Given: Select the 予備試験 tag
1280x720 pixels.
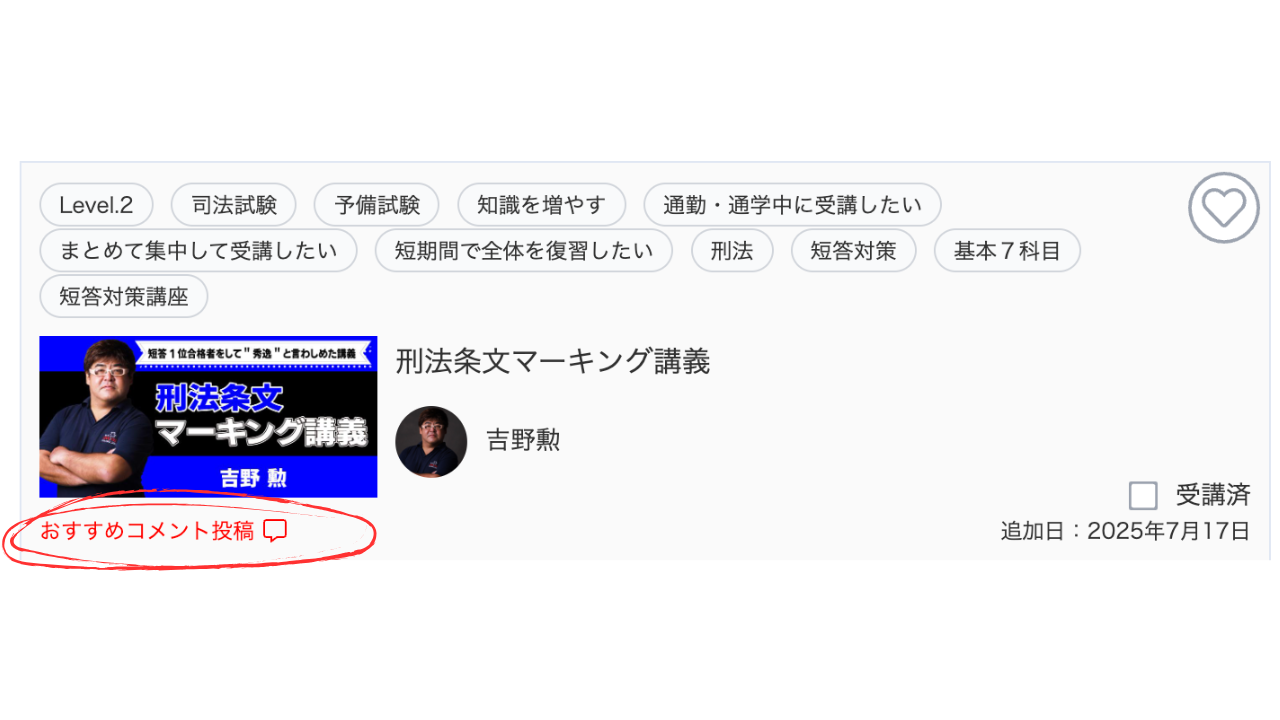Looking at the screenshot, I should (x=377, y=205).
